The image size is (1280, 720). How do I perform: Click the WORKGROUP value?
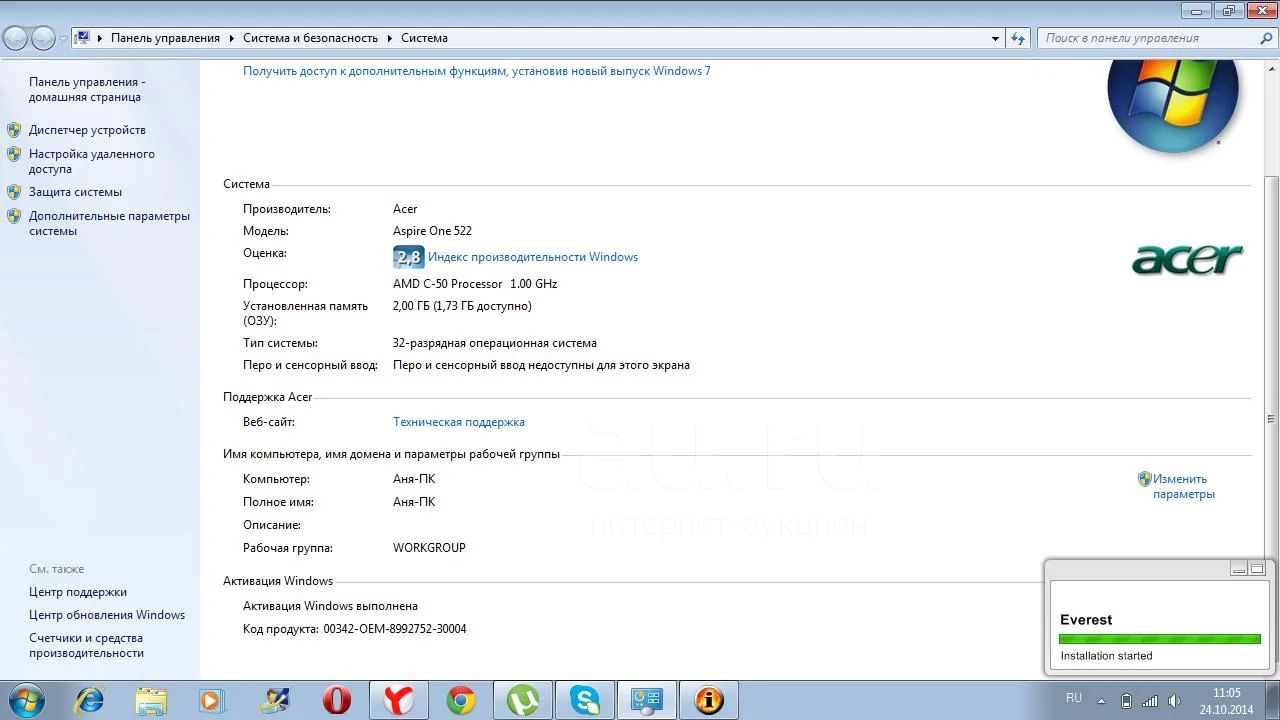pos(429,548)
